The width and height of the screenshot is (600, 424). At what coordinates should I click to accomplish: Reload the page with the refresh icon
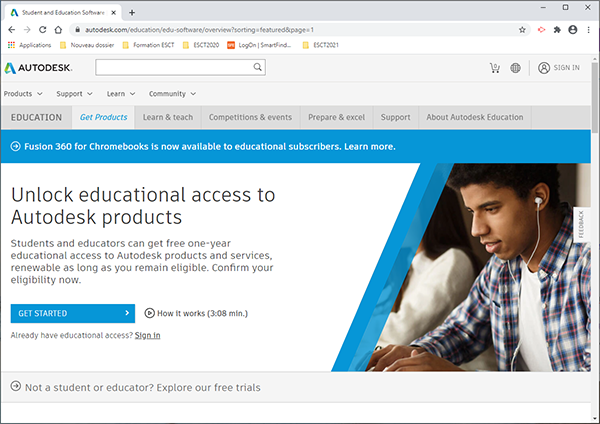pos(42,29)
